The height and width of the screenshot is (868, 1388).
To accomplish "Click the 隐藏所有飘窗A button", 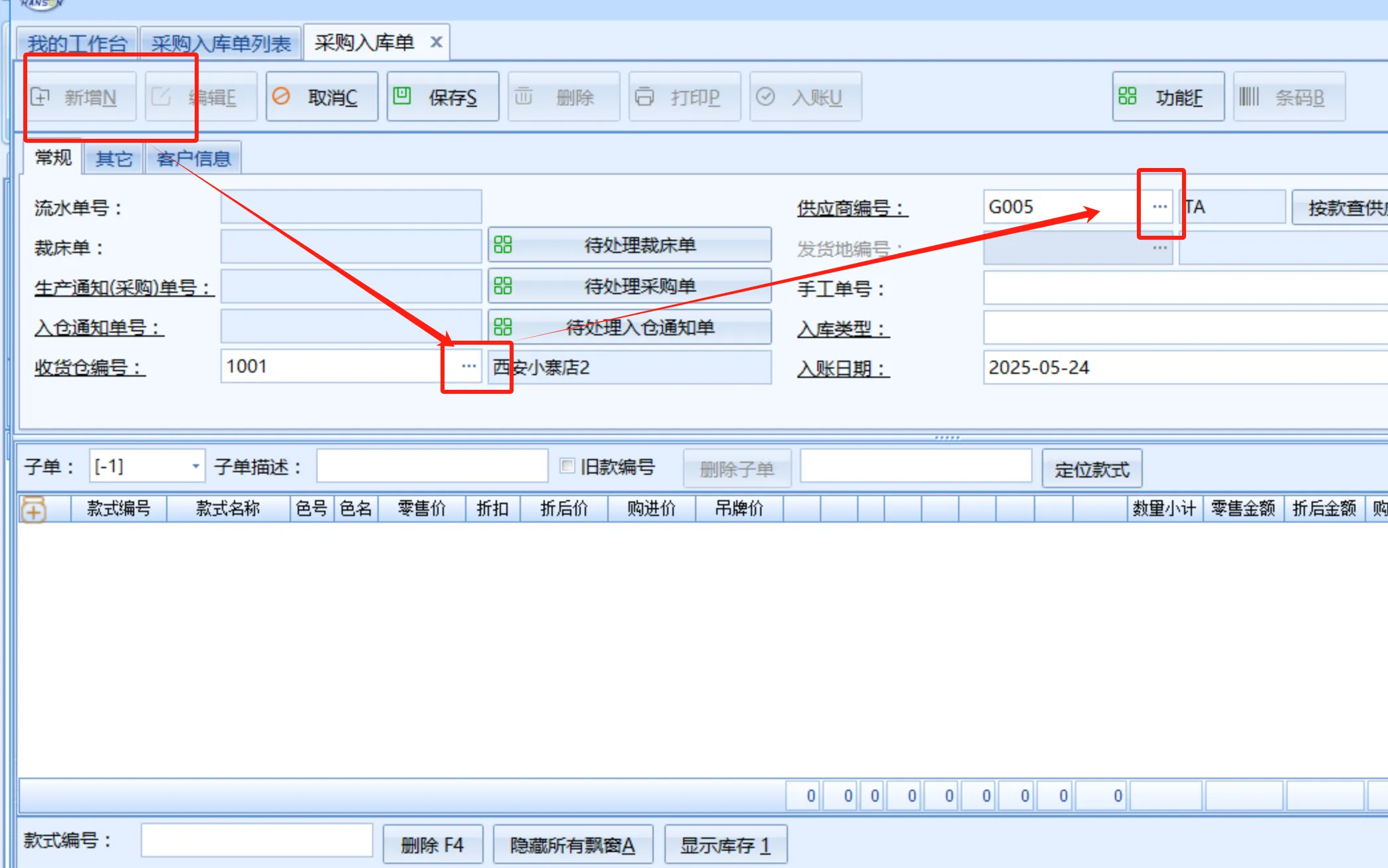I will [x=573, y=845].
